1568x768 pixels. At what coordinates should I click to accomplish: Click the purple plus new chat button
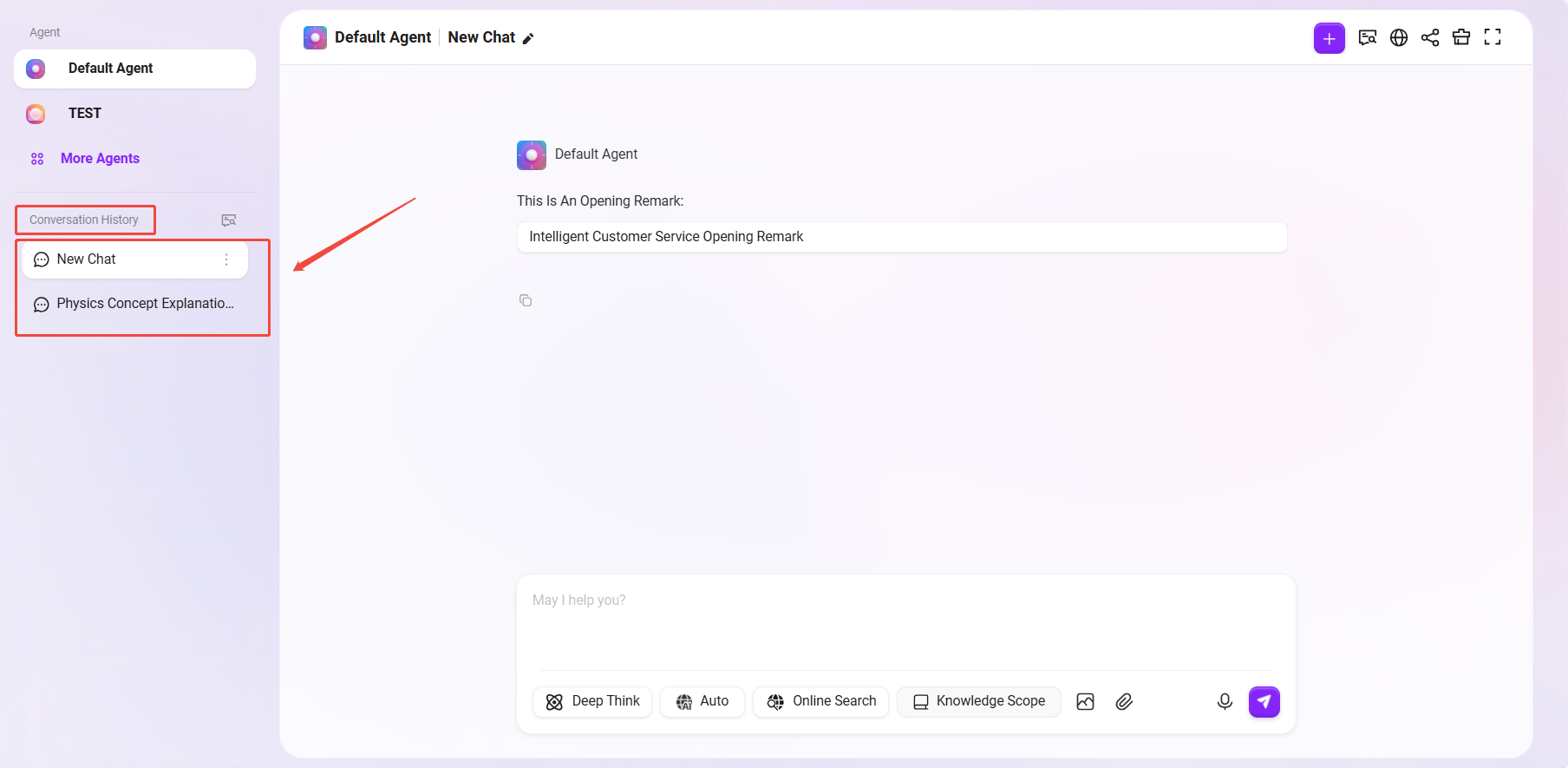(x=1329, y=38)
